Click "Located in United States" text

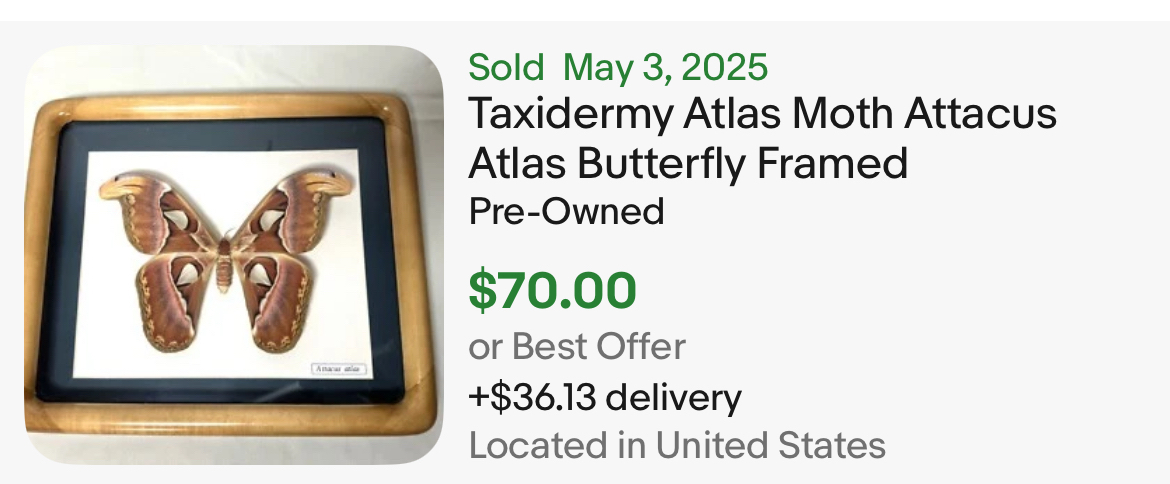click(x=677, y=444)
